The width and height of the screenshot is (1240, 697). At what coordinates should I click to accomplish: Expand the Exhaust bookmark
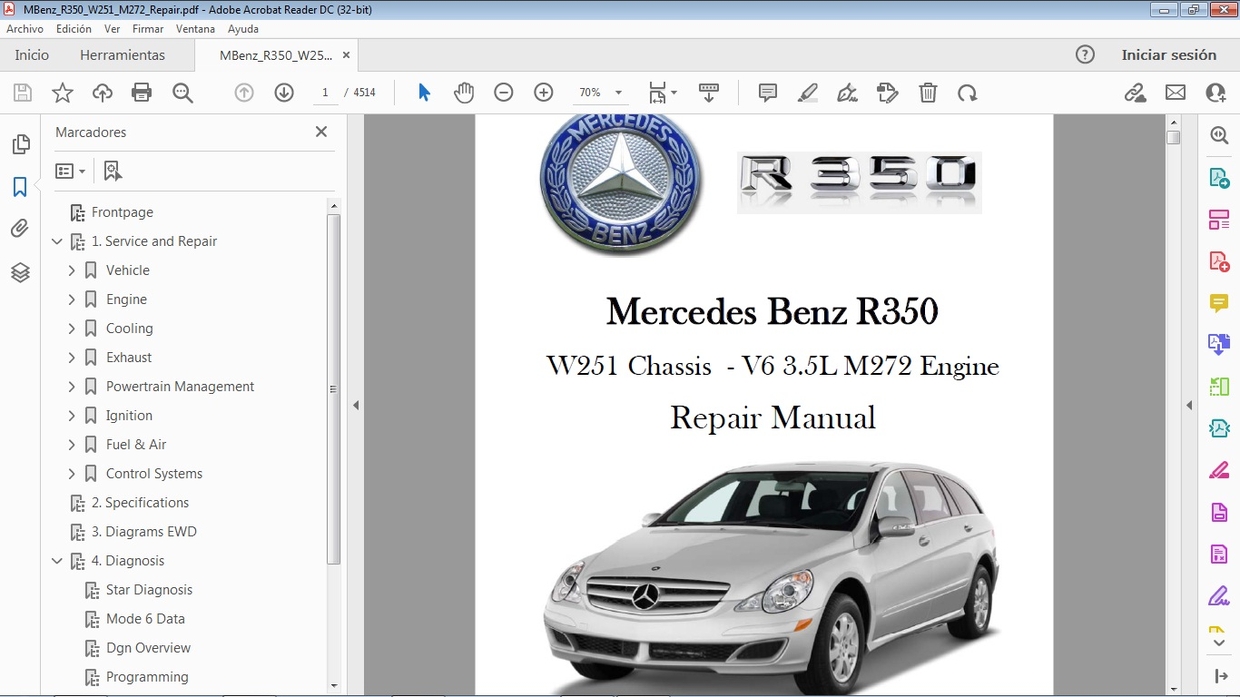point(72,357)
